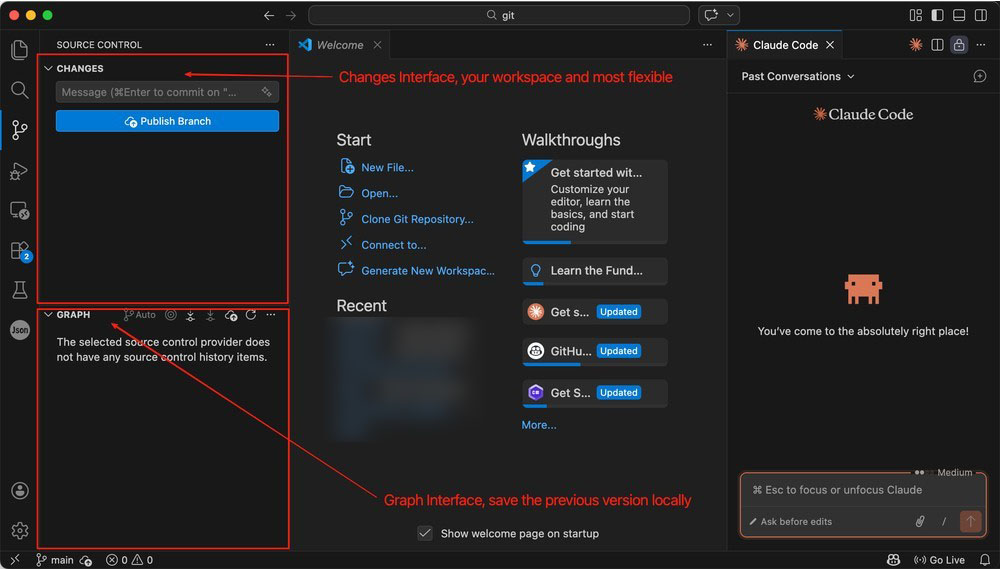
Task: Click the Publish cloud icon in Graph toolbar
Action: tap(231, 314)
